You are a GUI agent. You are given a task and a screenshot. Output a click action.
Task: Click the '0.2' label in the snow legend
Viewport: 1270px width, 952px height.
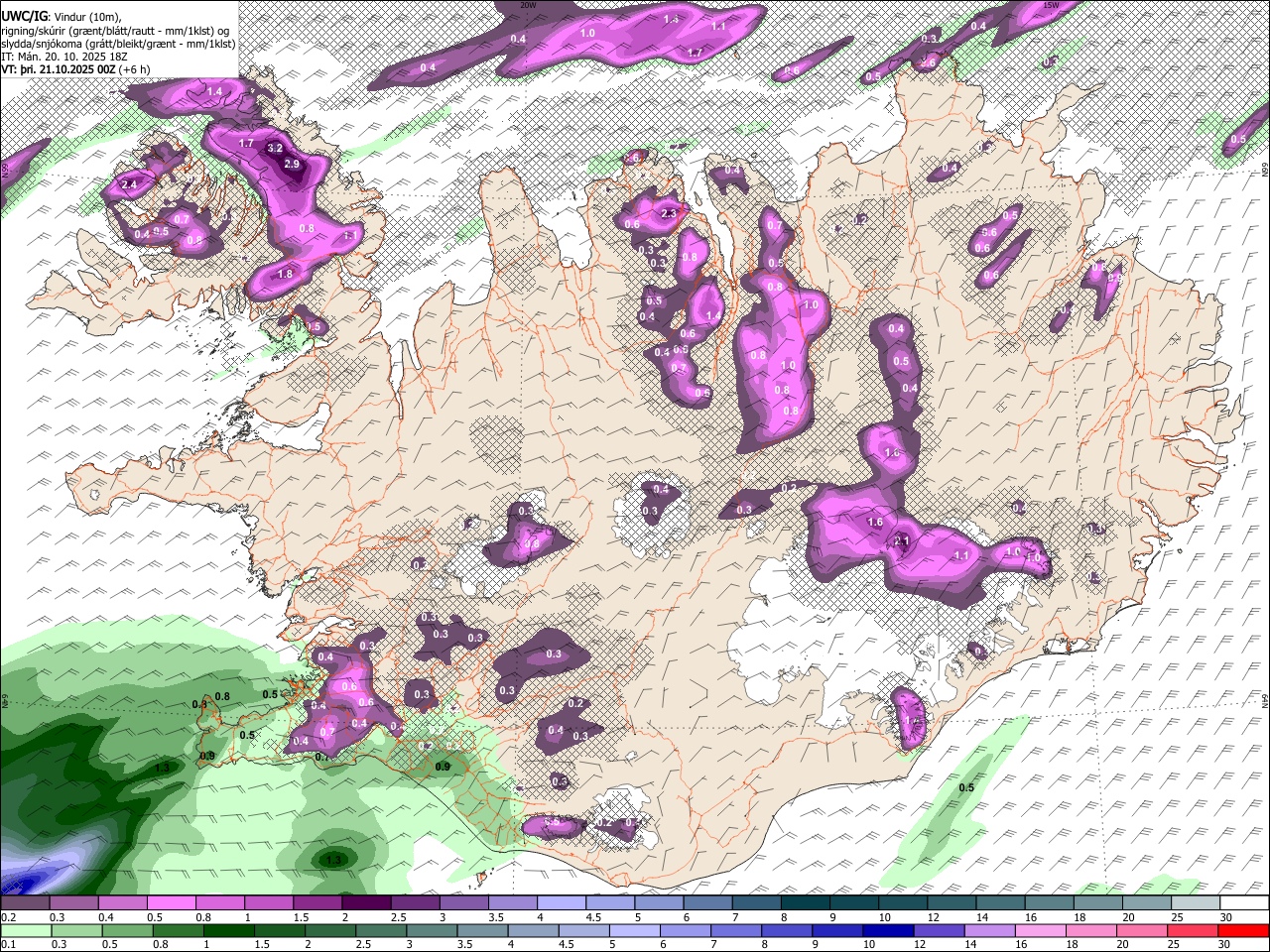click(x=9, y=917)
